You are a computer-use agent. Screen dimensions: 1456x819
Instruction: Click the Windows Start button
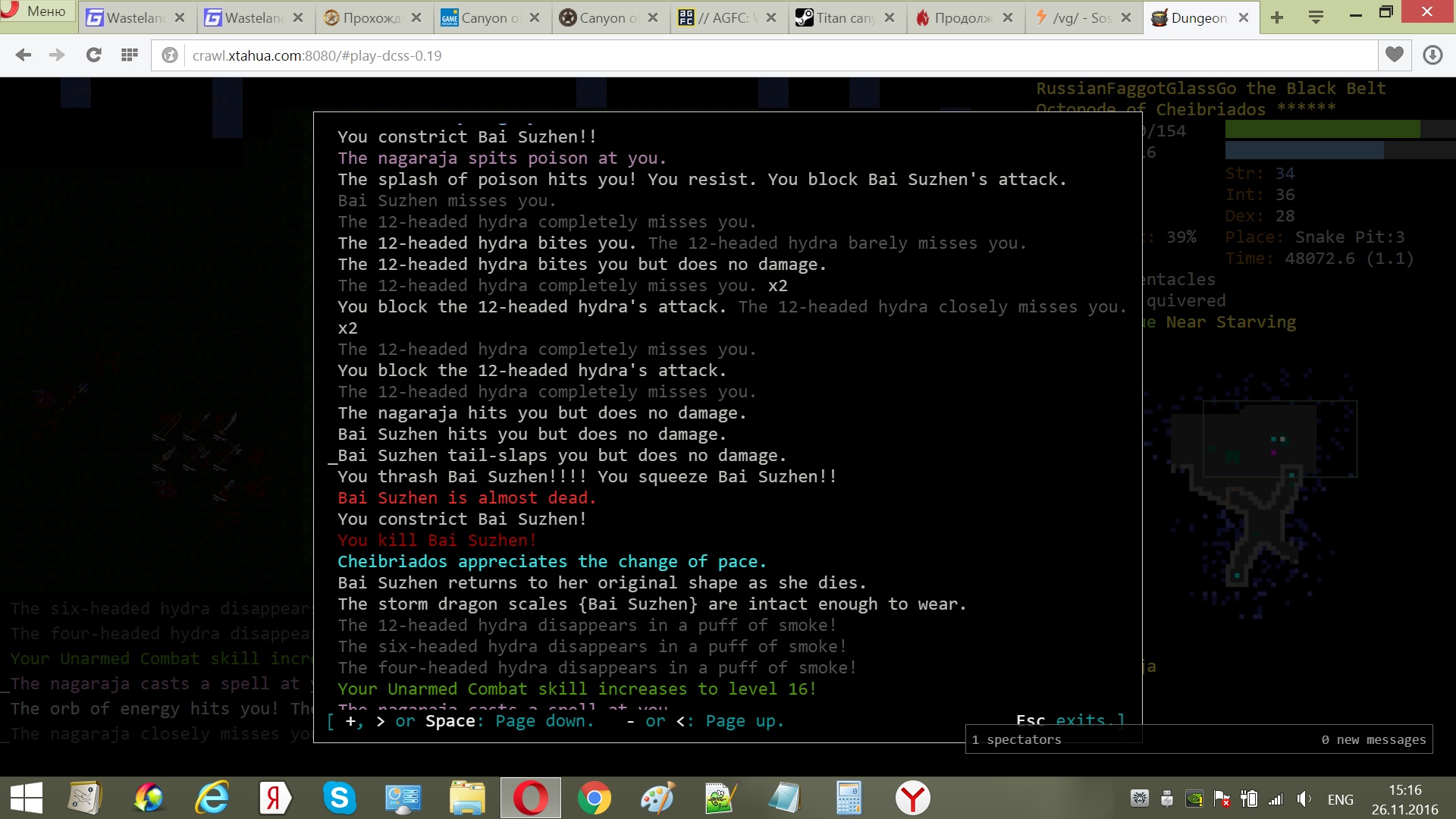[x=27, y=798]
